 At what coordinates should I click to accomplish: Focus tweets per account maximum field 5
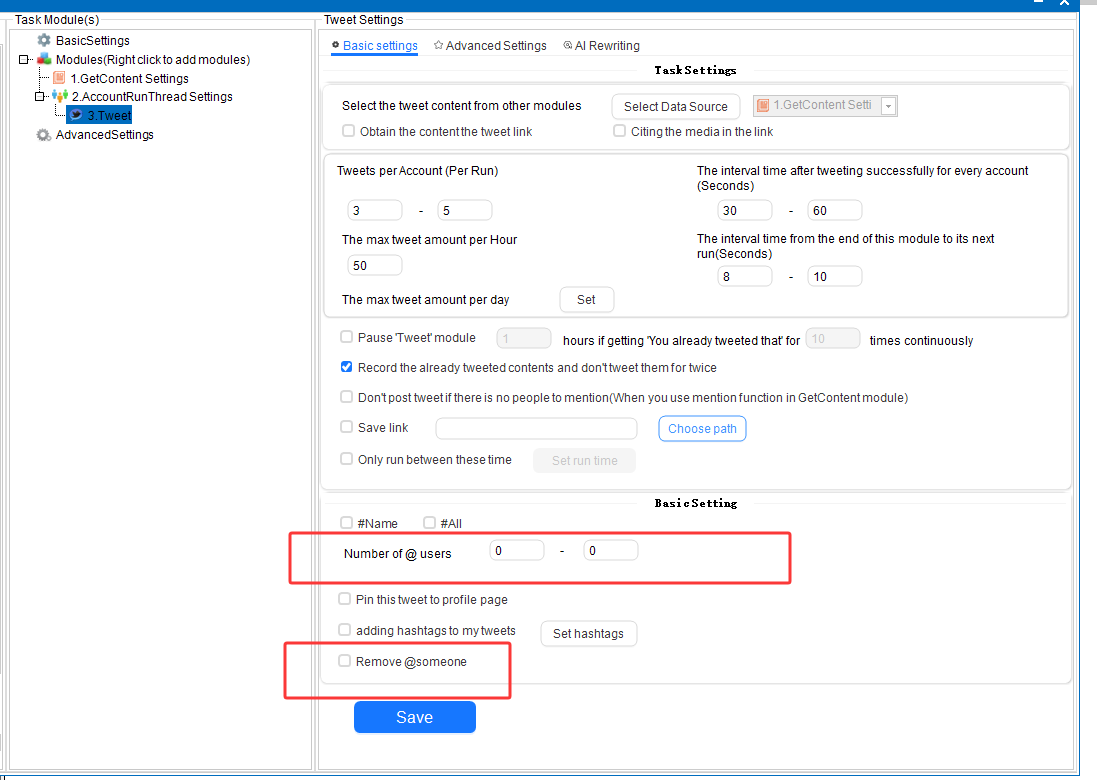tap(465, 210)
